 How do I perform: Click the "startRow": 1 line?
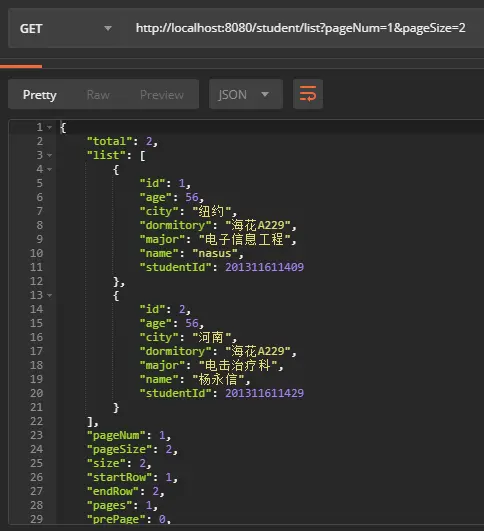pos(132,477)
